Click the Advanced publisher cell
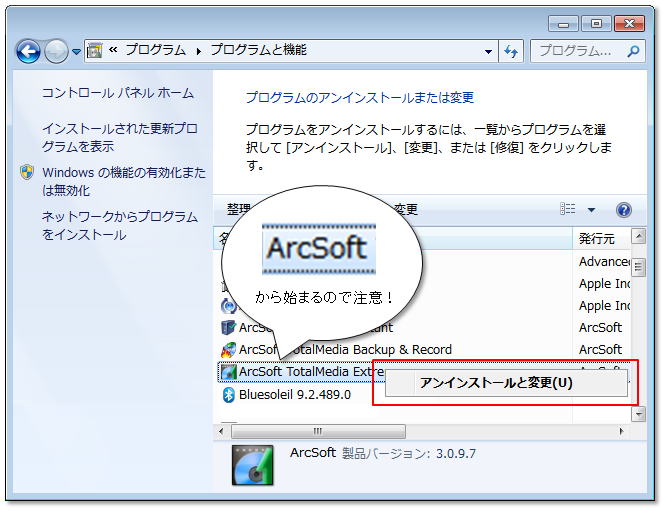 (604, 262)
